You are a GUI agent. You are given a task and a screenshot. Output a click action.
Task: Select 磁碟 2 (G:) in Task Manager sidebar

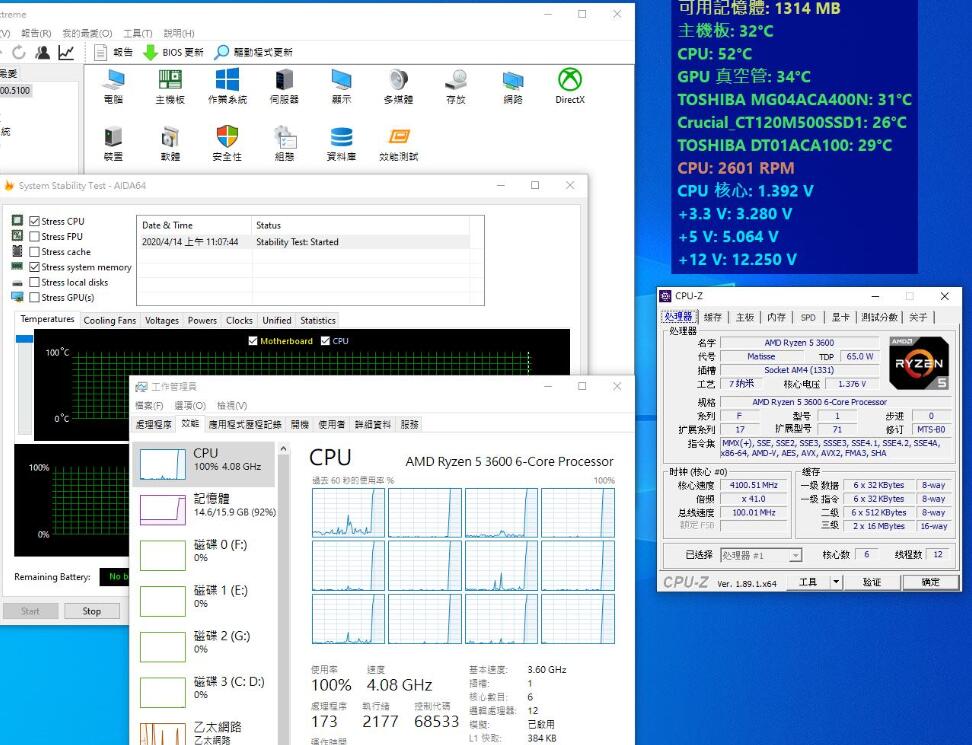pos(204,646)
